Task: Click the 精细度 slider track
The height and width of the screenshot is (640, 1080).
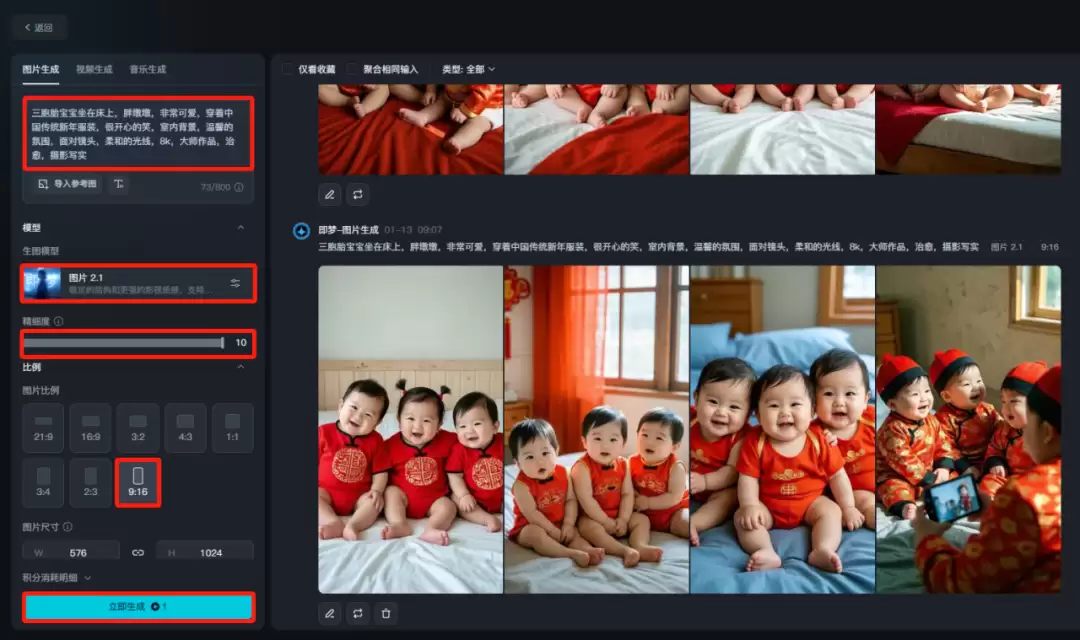Action: [122, 343]
